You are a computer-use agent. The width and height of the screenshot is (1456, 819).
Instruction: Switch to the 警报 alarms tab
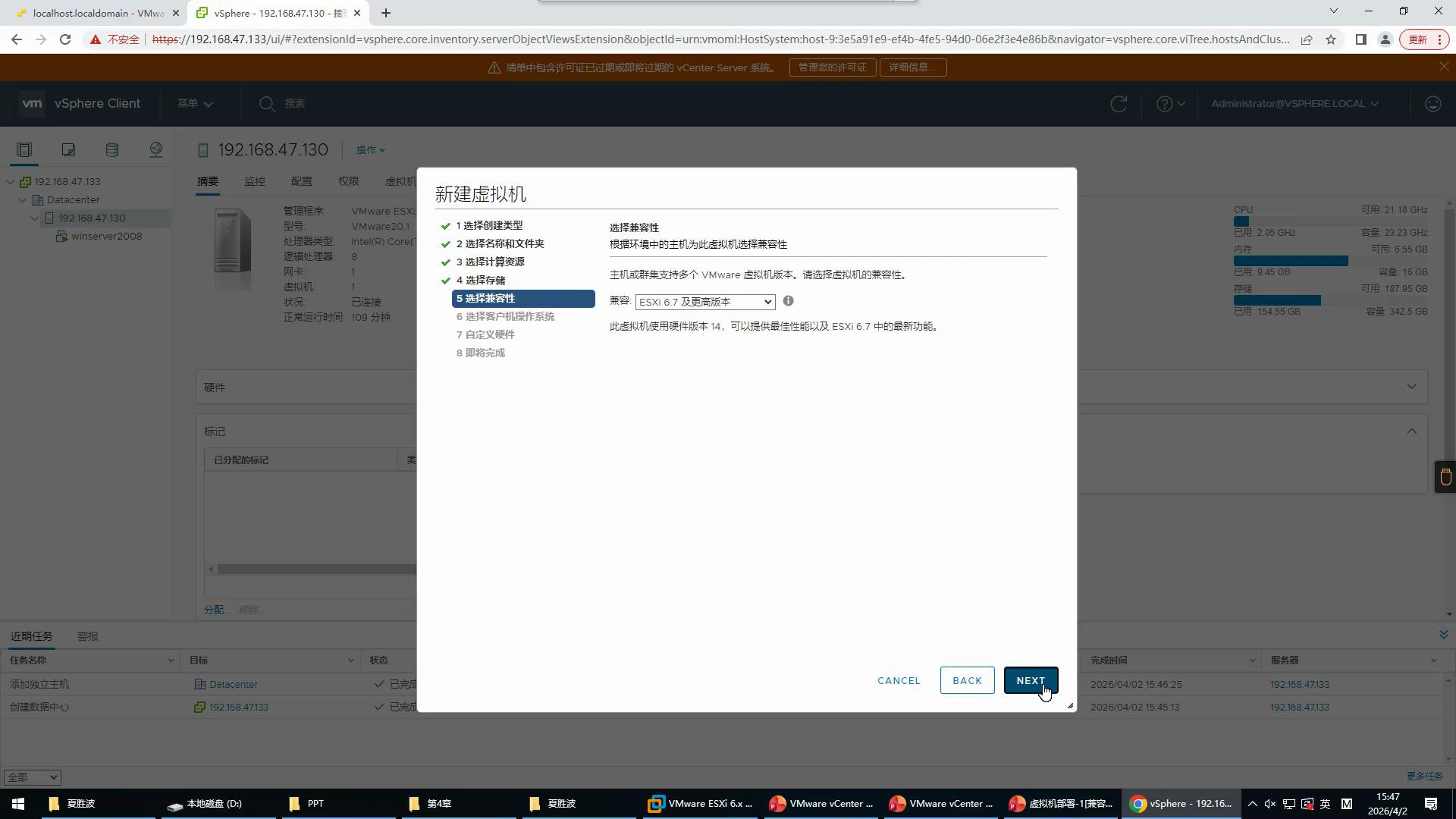point(88,636)
